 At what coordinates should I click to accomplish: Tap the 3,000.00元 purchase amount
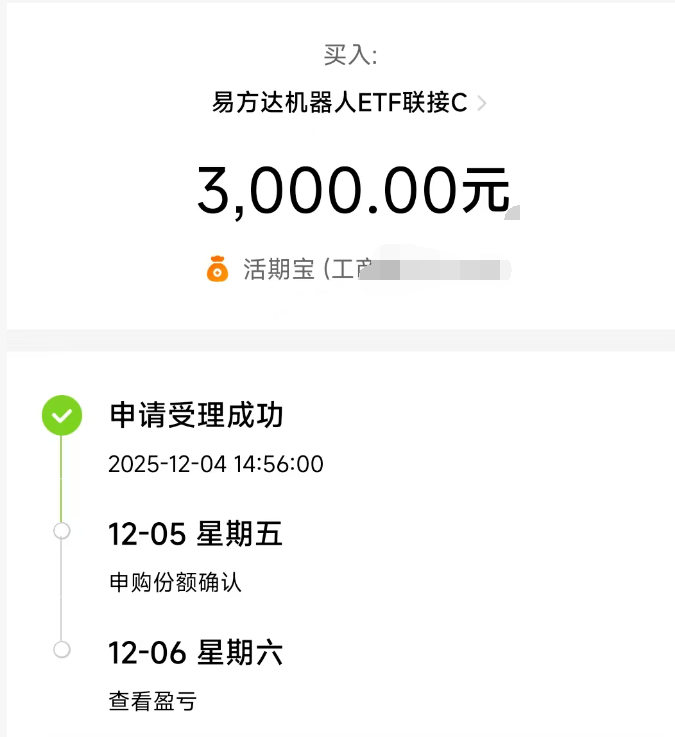pyautogui.click(x=353, y=190)
